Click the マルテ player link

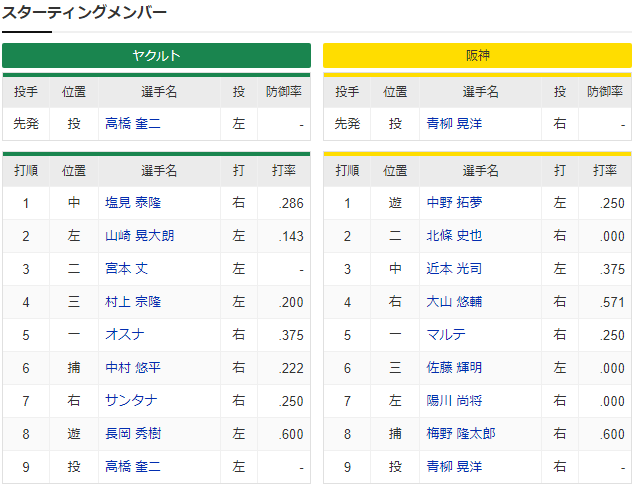click(446, 334)
